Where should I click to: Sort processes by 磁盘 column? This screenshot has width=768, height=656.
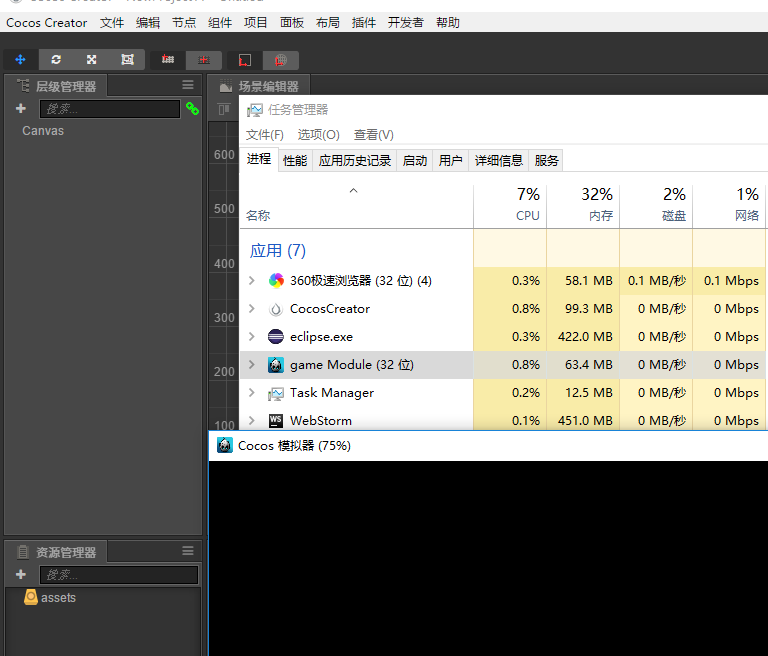pyautogui.click(x=656, y=206)
